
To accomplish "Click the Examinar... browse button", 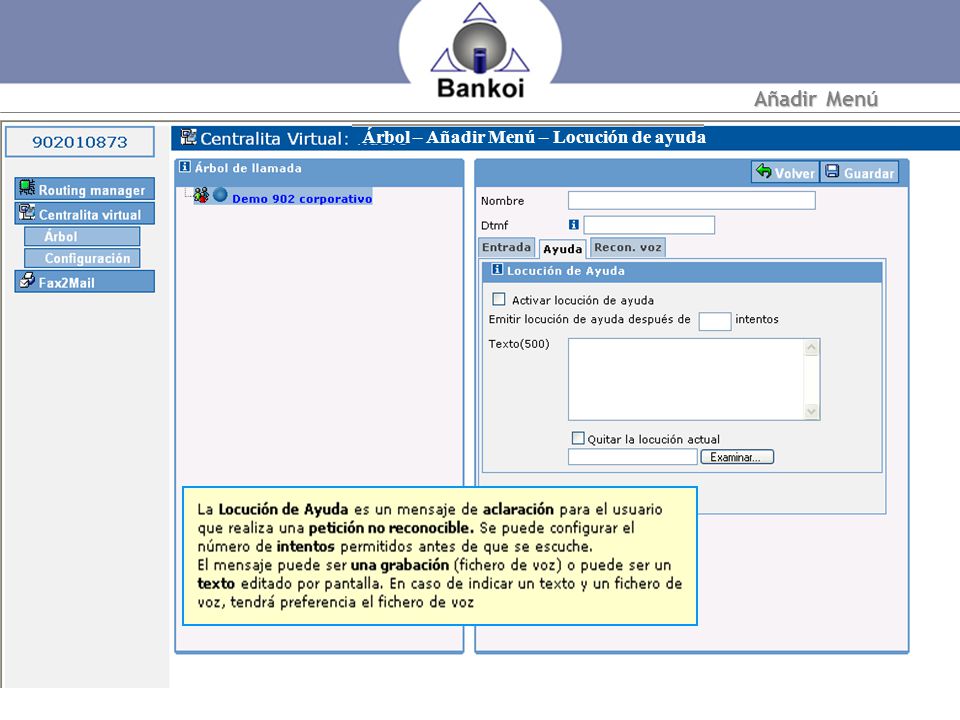I will (737, 457).
